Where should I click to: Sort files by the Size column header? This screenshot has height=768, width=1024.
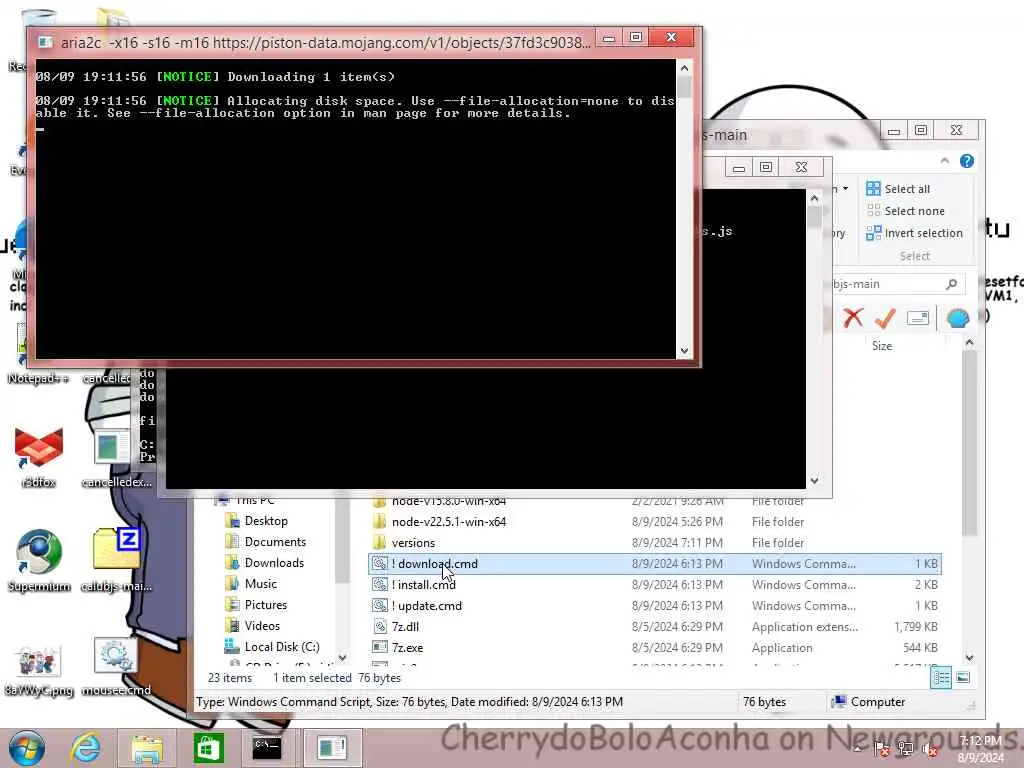pos(882,346)
